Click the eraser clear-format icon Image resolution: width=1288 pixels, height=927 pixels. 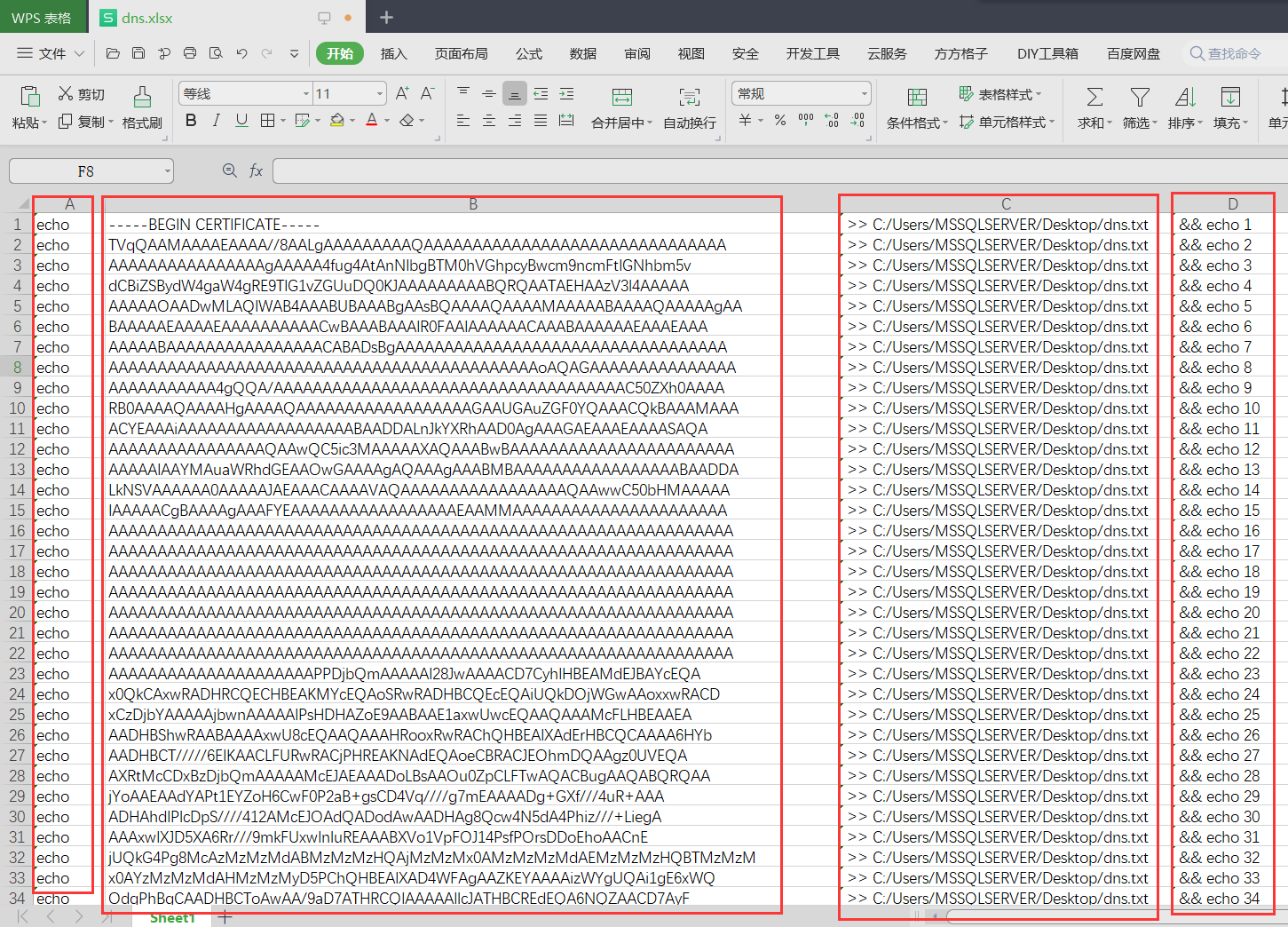click(407, 120)
